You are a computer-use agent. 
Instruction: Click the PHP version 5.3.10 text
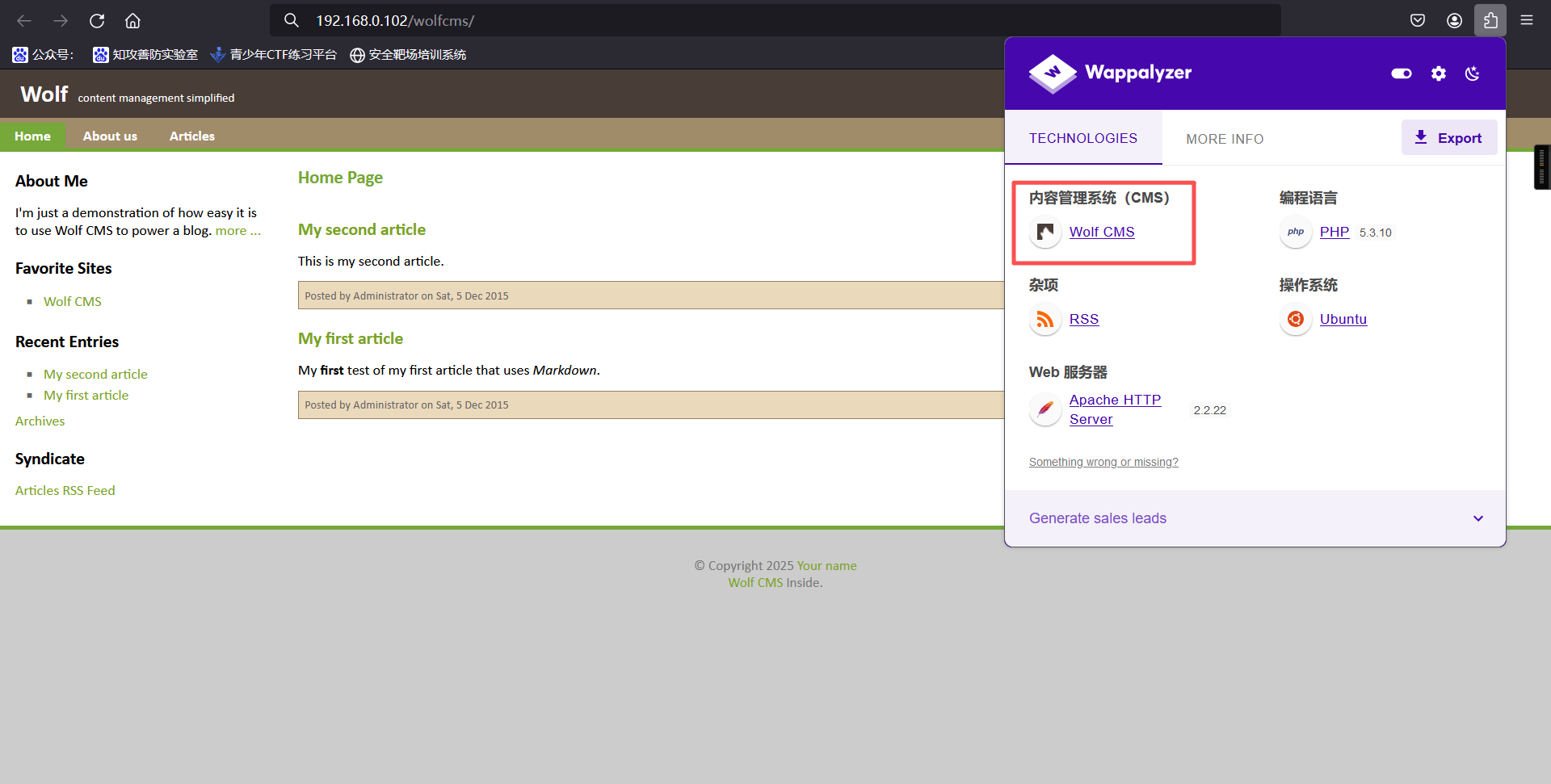[1376, 233]
